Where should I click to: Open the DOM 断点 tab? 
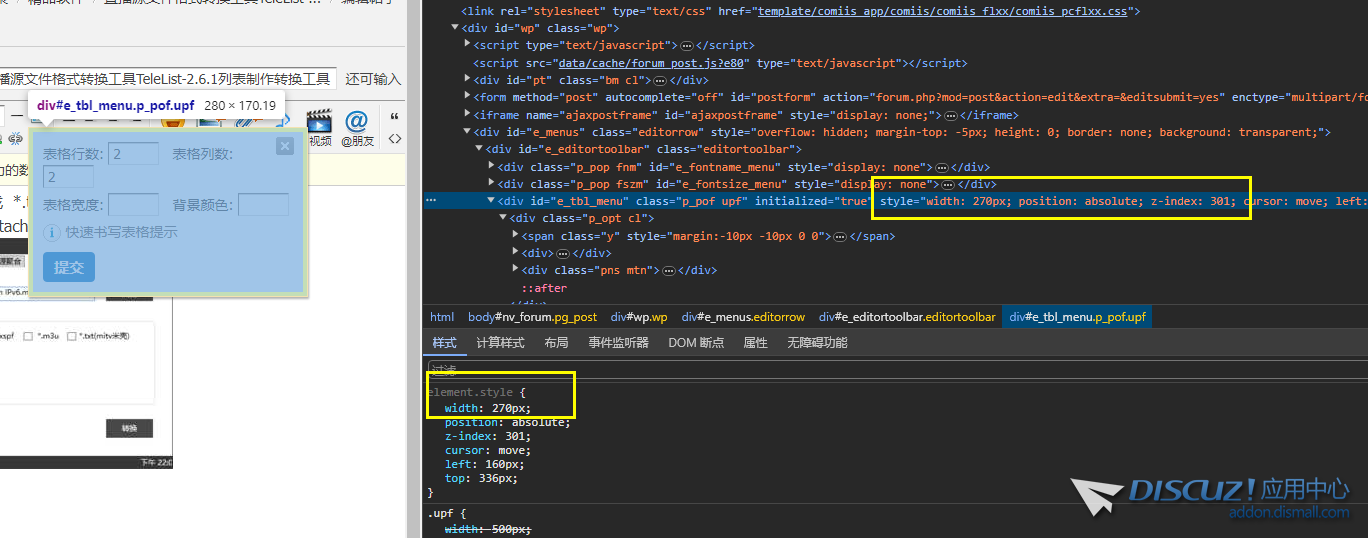point(696,342)
